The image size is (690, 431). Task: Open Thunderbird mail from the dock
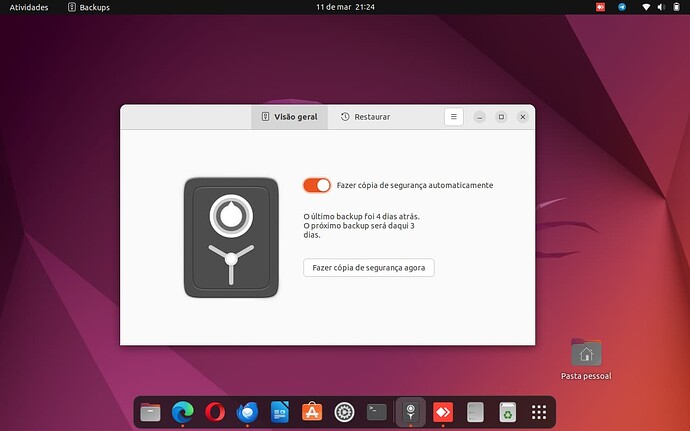247,413
